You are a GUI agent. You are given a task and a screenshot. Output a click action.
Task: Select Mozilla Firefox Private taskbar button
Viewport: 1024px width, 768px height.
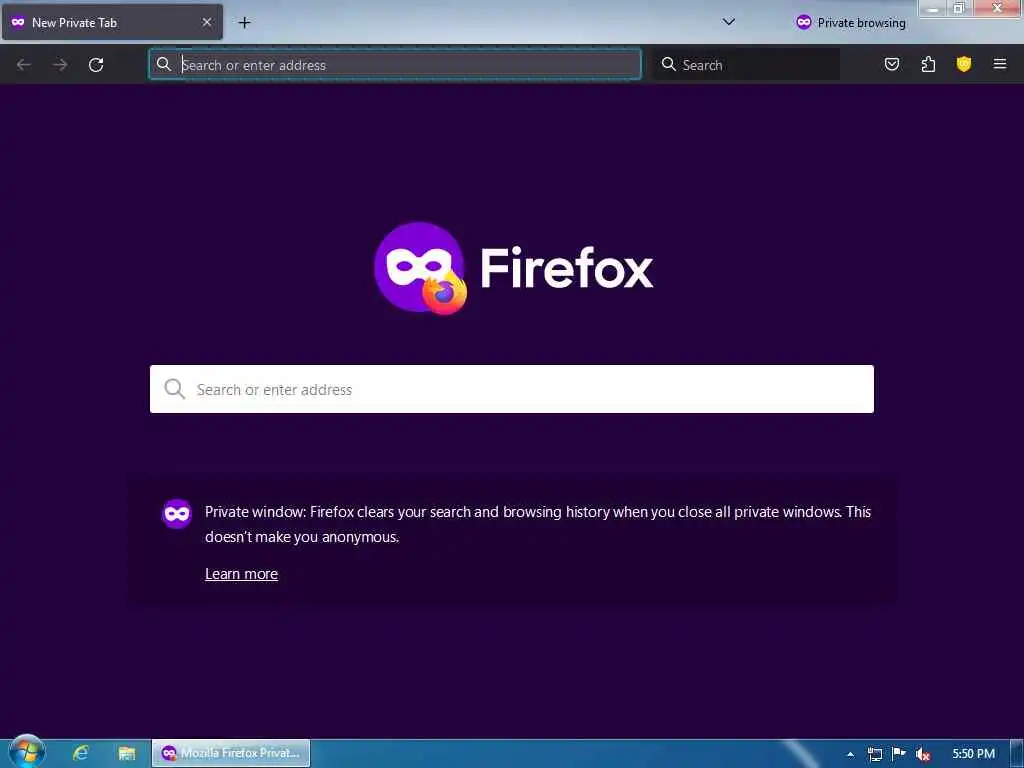click(x=231, y=753)
